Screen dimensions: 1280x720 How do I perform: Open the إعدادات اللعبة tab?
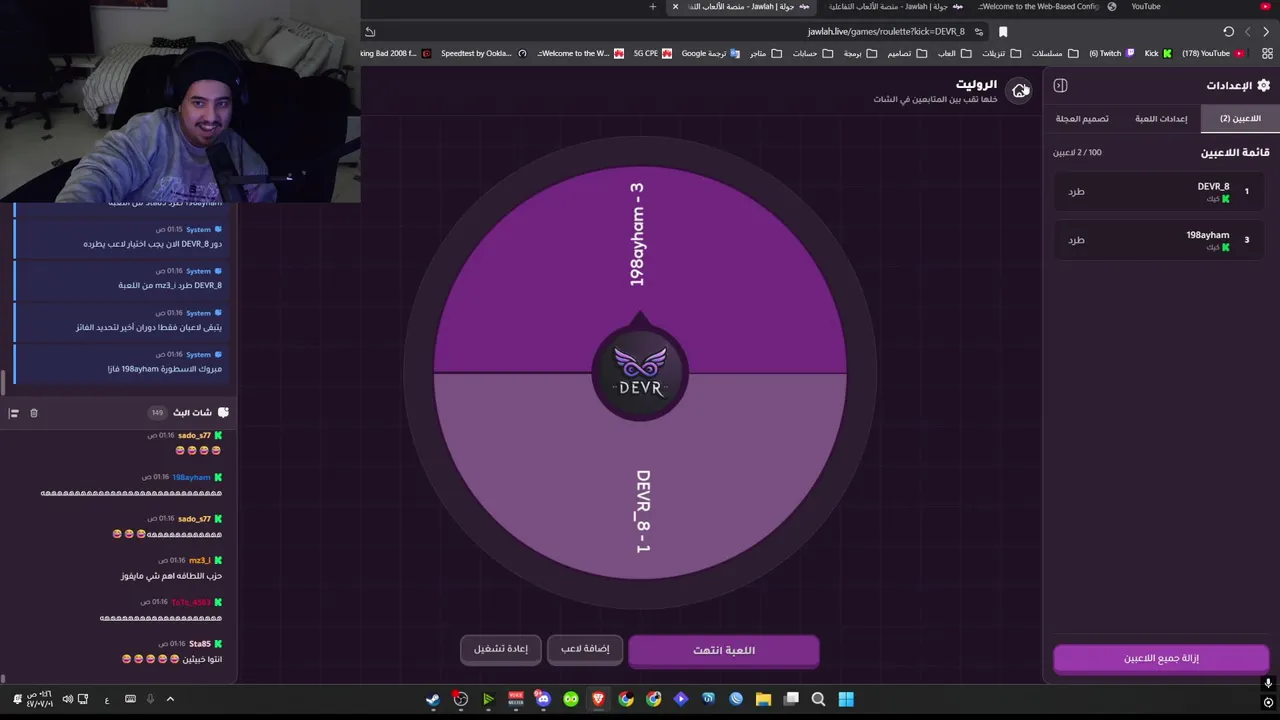(1161, 118)
